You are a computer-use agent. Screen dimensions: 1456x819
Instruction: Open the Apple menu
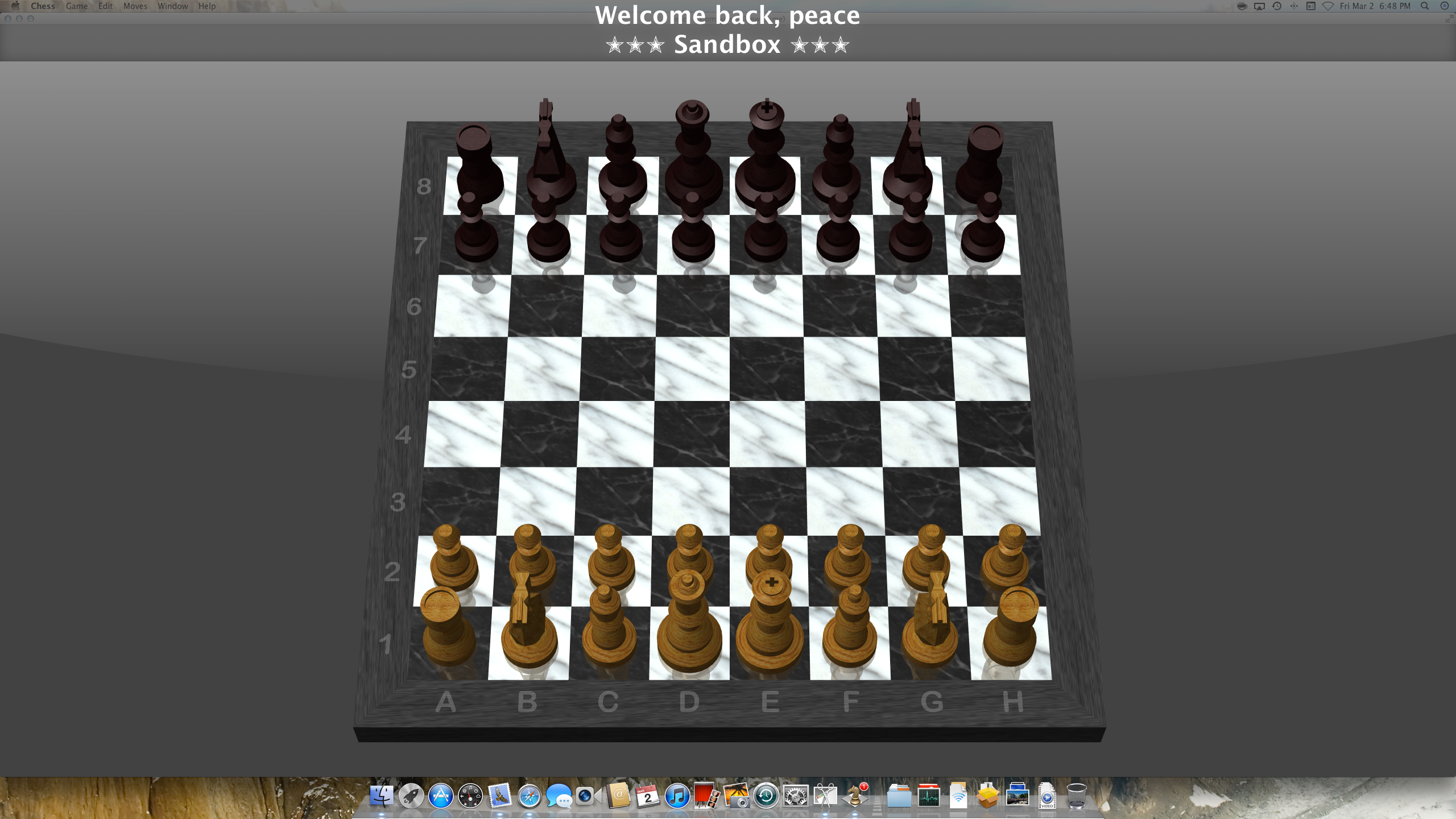coord(15,6)
